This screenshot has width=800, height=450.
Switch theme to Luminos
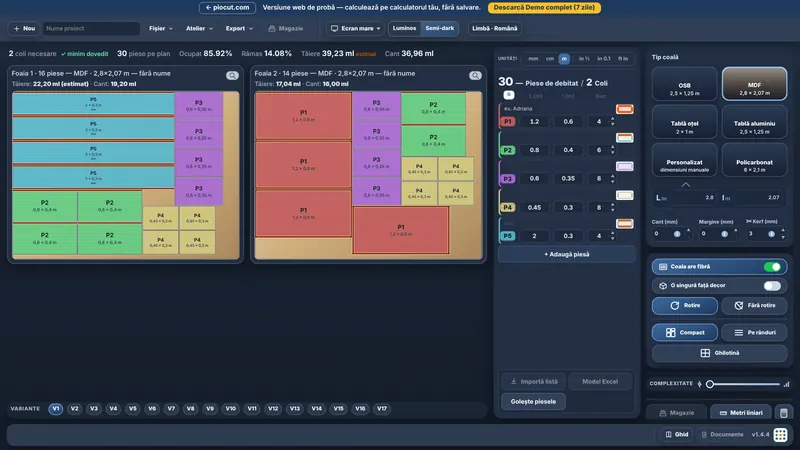[405, 29]
